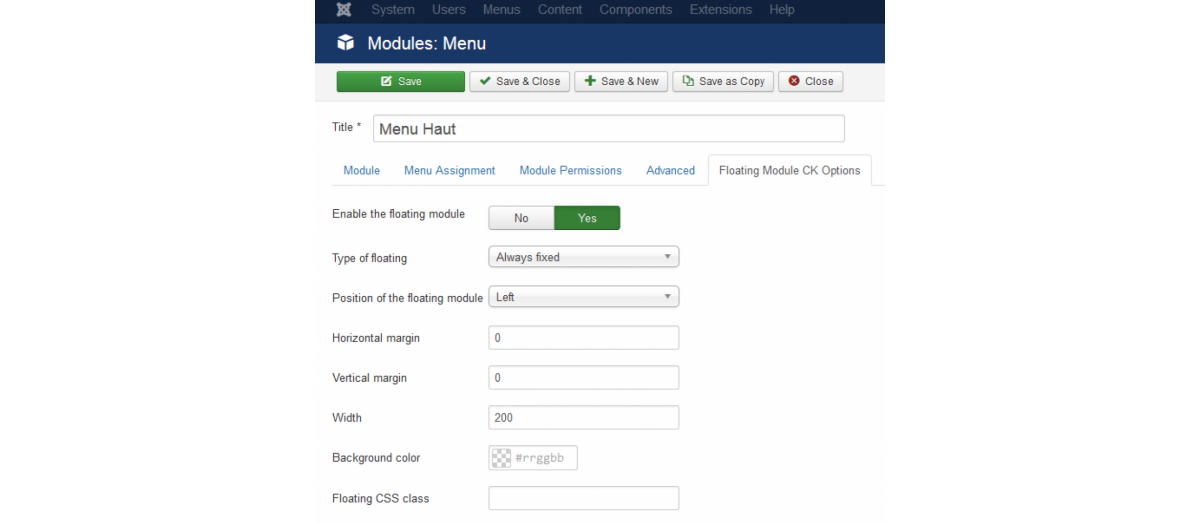This screenshot has height=525, width=1200.
Task: Click the Background color swatch
Action: 501,458
